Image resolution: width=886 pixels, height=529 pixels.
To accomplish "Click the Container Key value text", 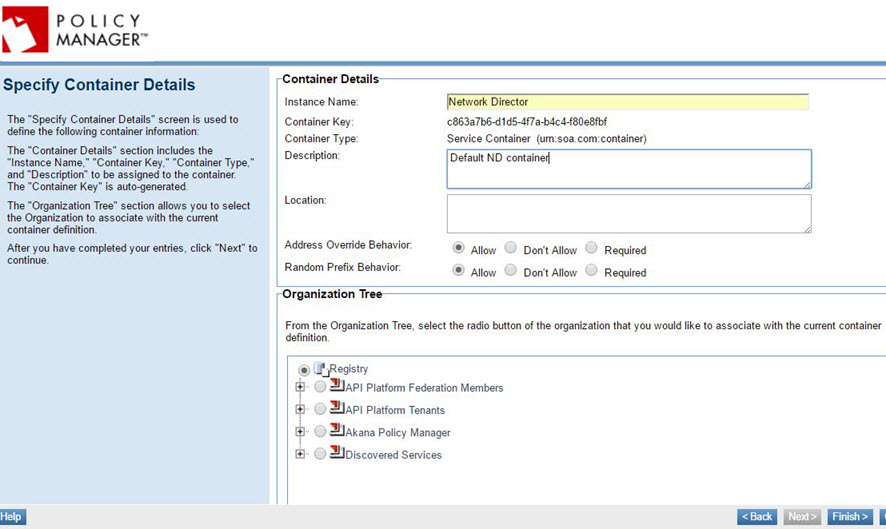I will (x=527, y=122).
